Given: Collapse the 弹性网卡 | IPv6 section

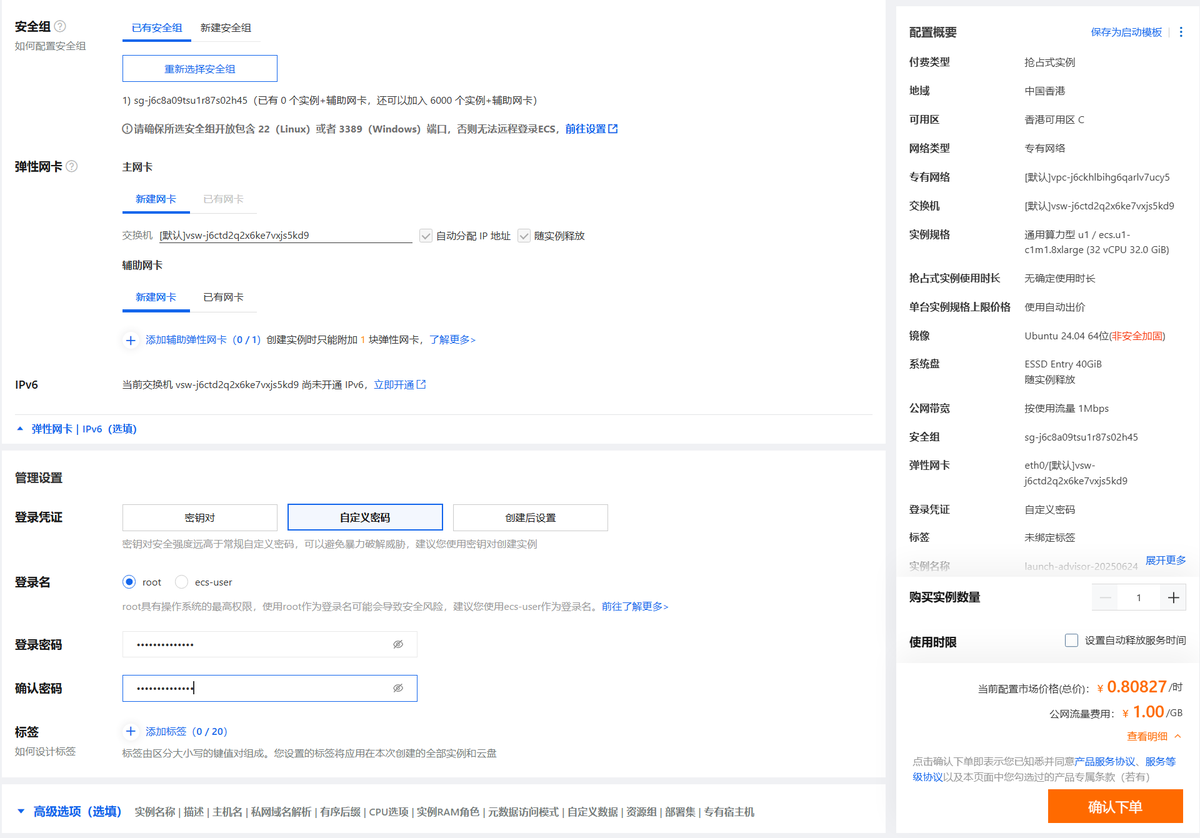Looking at the screenshot, I should coord(77,429).
